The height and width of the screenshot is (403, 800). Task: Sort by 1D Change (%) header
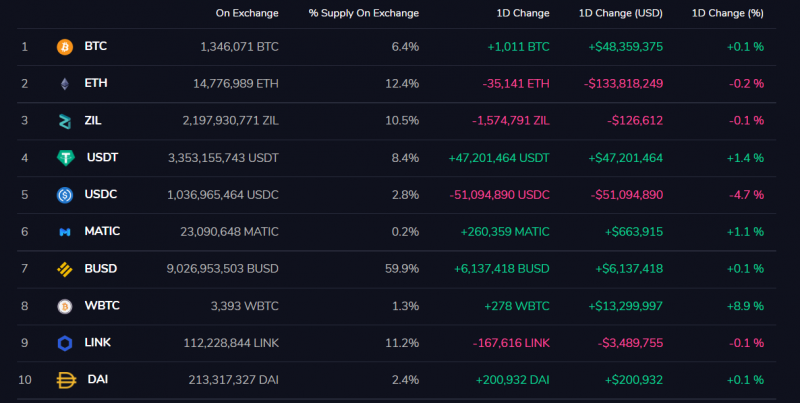point(727,14)
